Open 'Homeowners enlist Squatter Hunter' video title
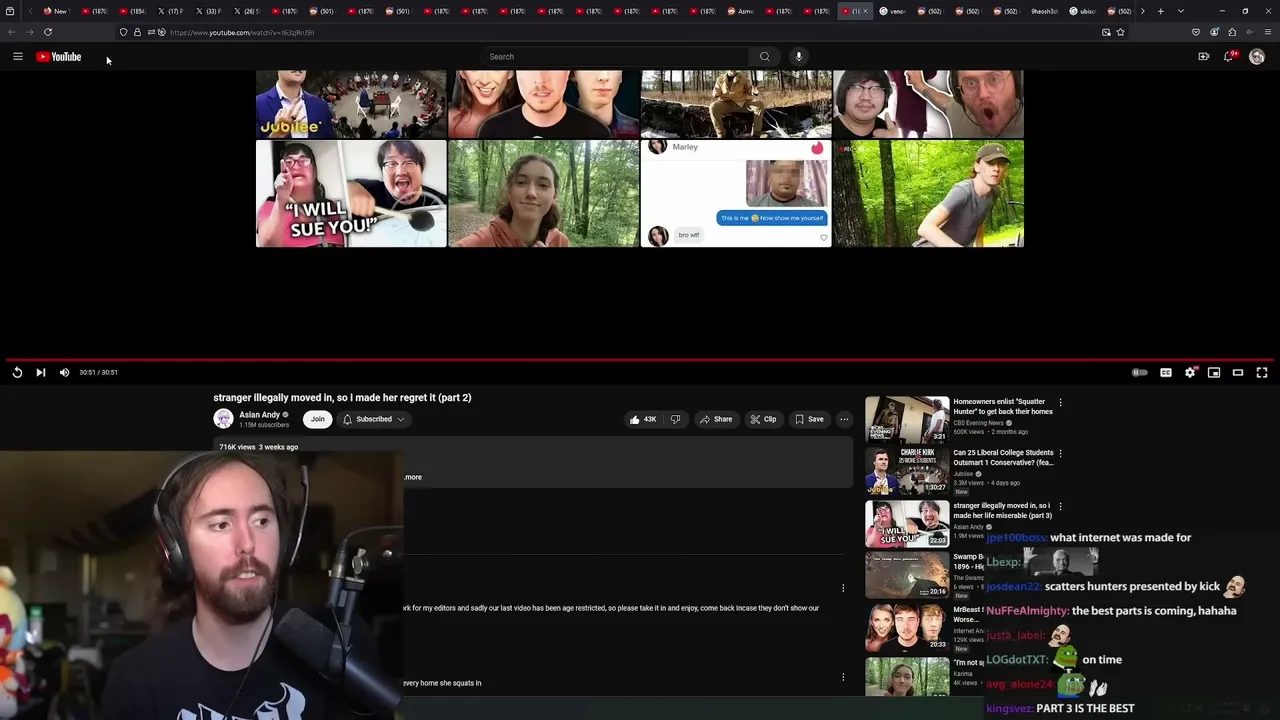Screen dimensions: 1280x720 click(x=1002, y=407)
